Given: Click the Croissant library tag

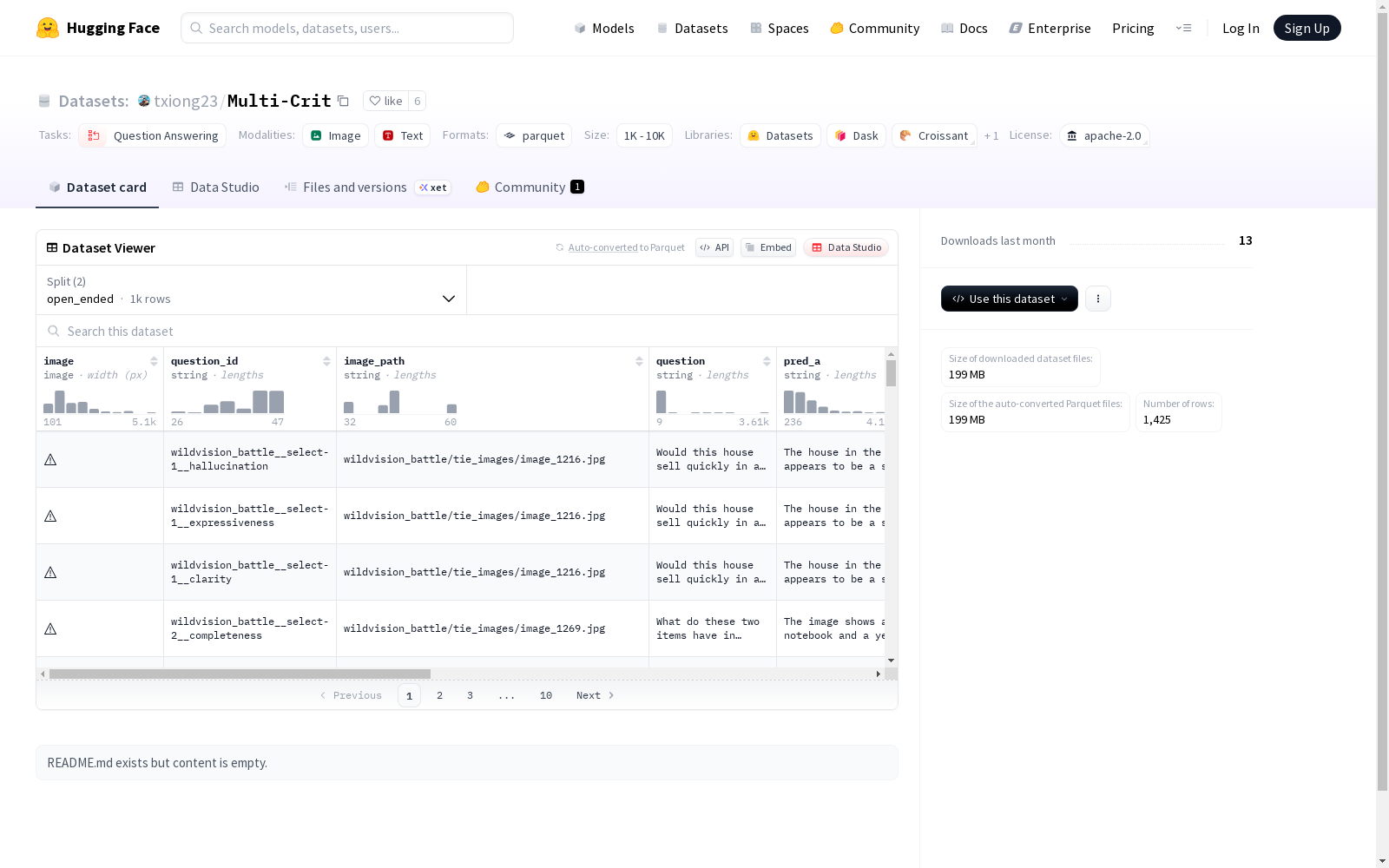Looking at the screenshot, I should coord(934,135).
